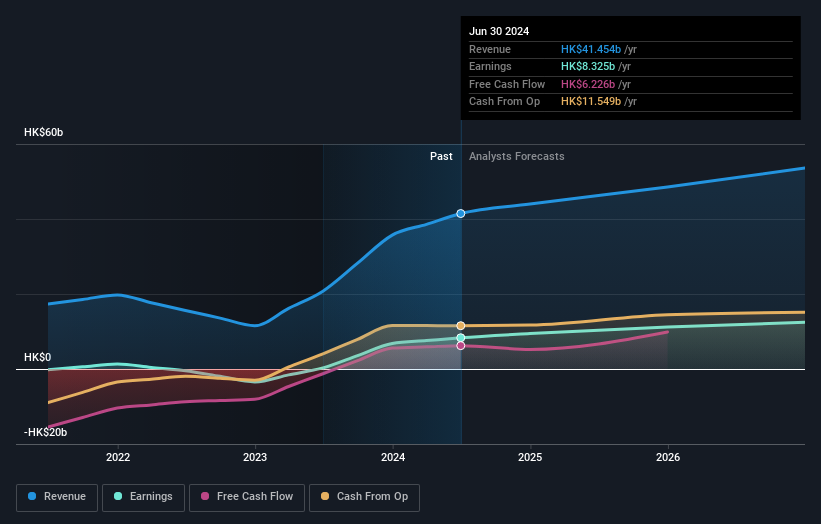Image resolution: width=821 pixels, height=524 pixels.
Task: Click the Revenue row label in tooltip
Action: click(x=490, y=49)
